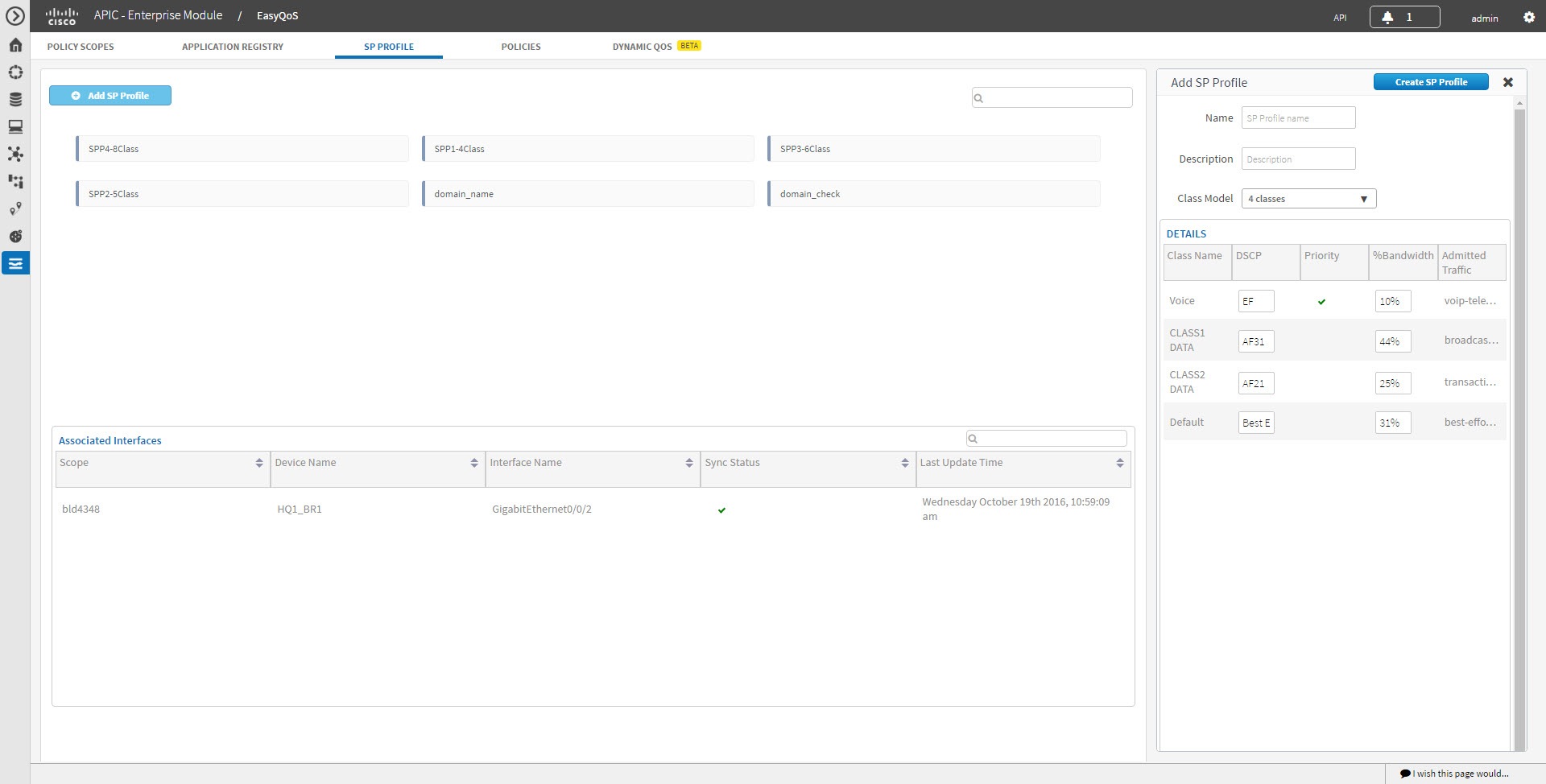Select the SP Profile tab
Image resolution: width=1546 pixels, height=784 pixels.
click(x=389, y=47)
